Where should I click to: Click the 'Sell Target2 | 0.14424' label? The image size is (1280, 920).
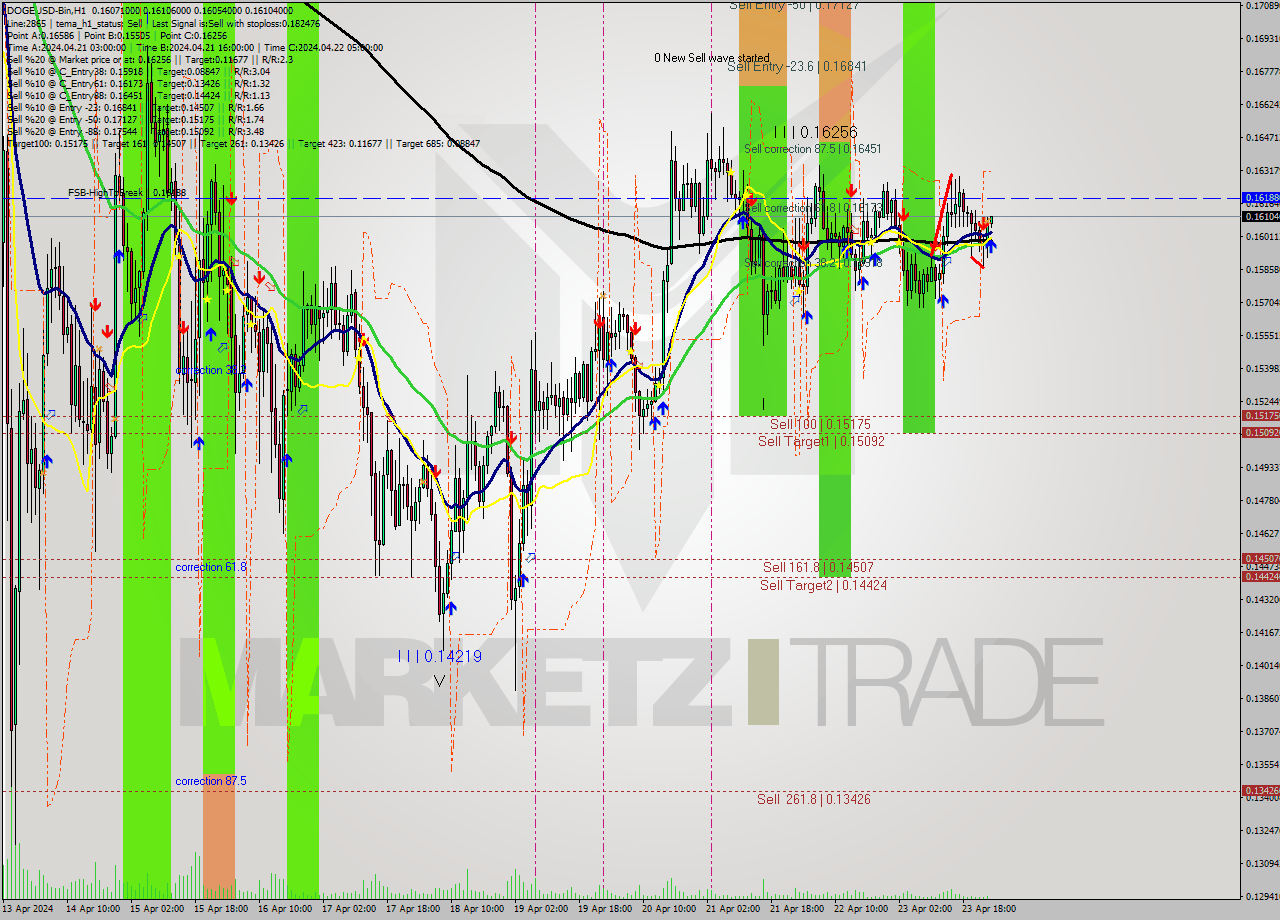tap(823, 585)
